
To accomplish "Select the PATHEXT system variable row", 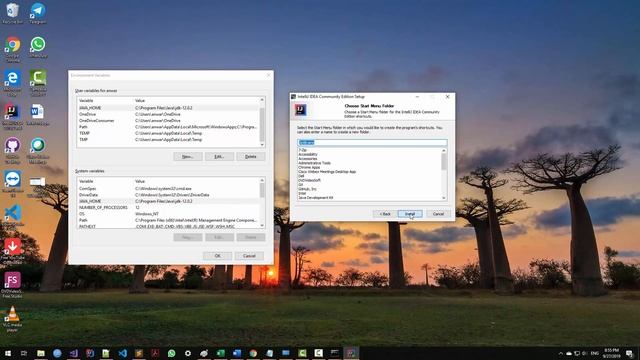I will tap(168, 226).
